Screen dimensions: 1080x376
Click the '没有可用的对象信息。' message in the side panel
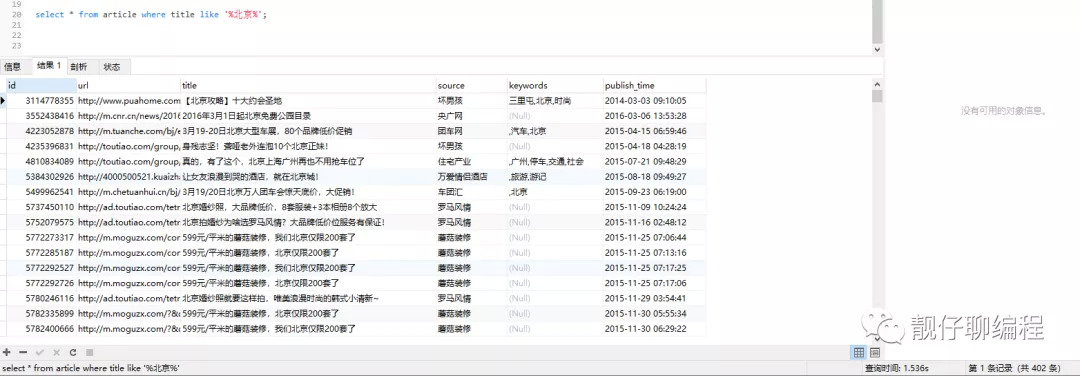click(1004, 110)
